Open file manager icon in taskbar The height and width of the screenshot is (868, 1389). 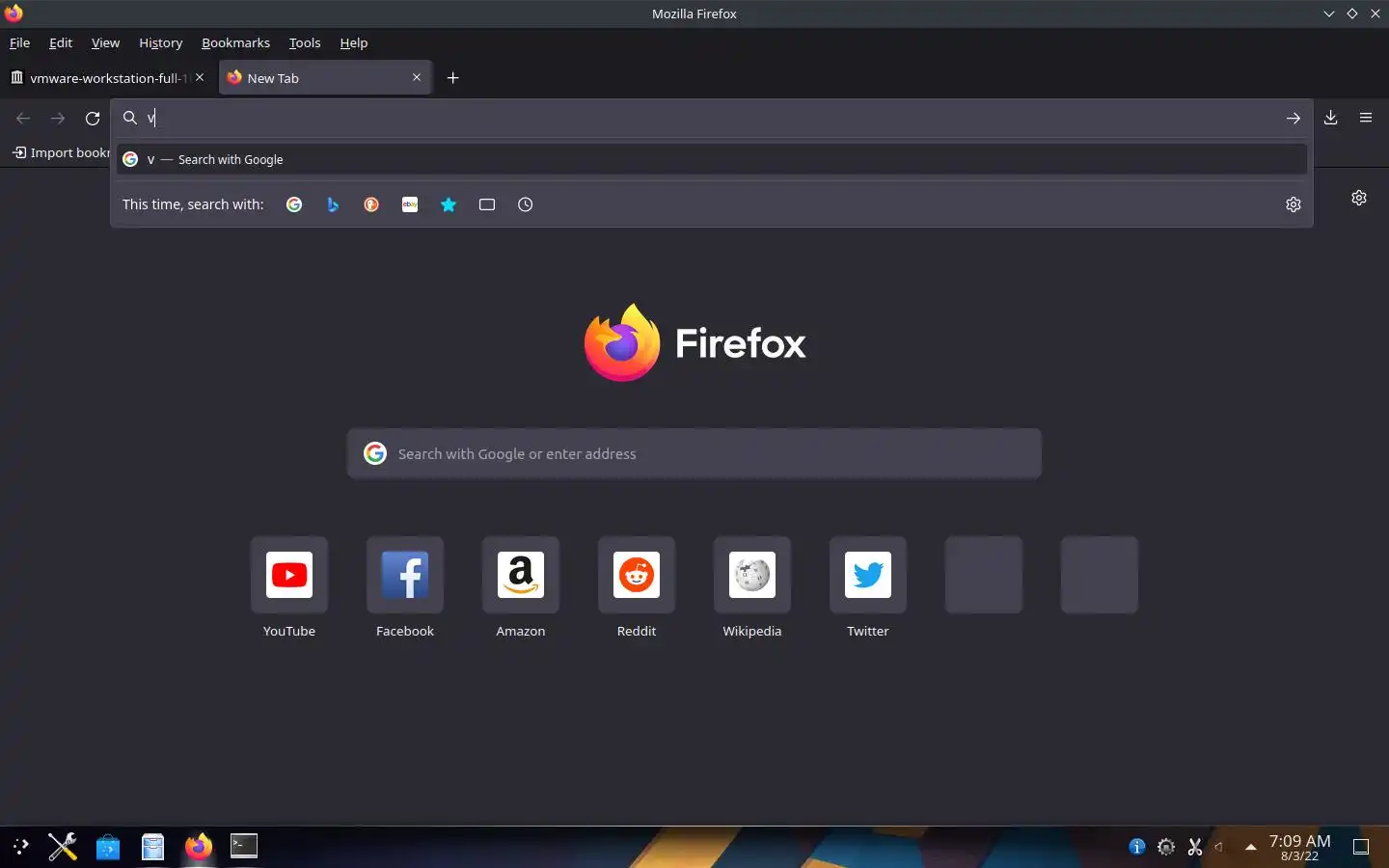152,847
